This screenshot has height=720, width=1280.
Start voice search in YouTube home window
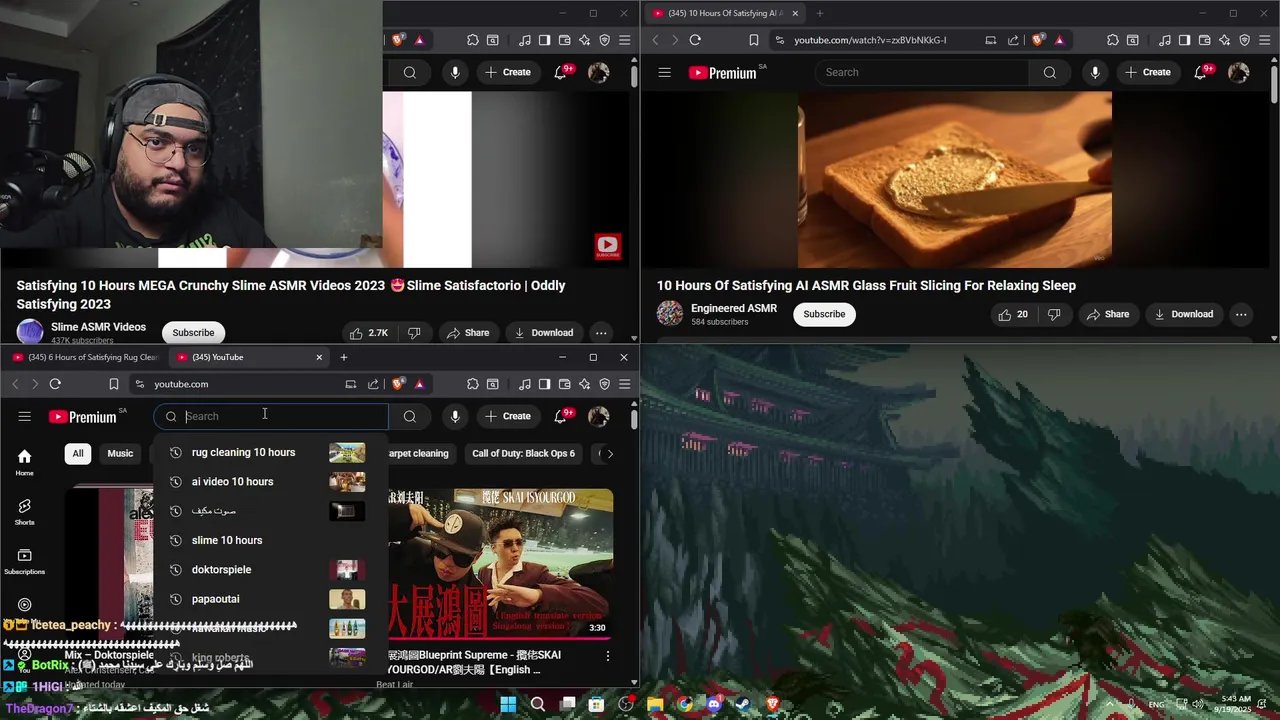tap(455, 416)
